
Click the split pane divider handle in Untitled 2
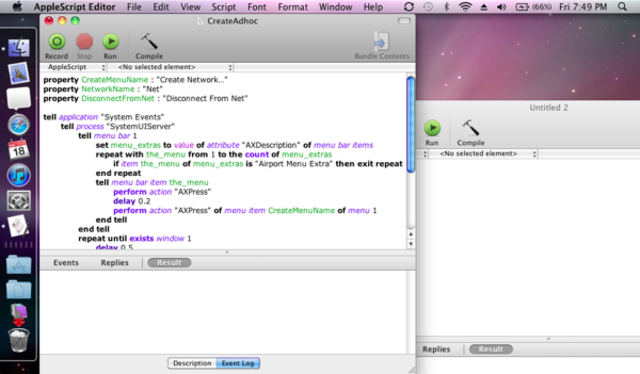548,339
